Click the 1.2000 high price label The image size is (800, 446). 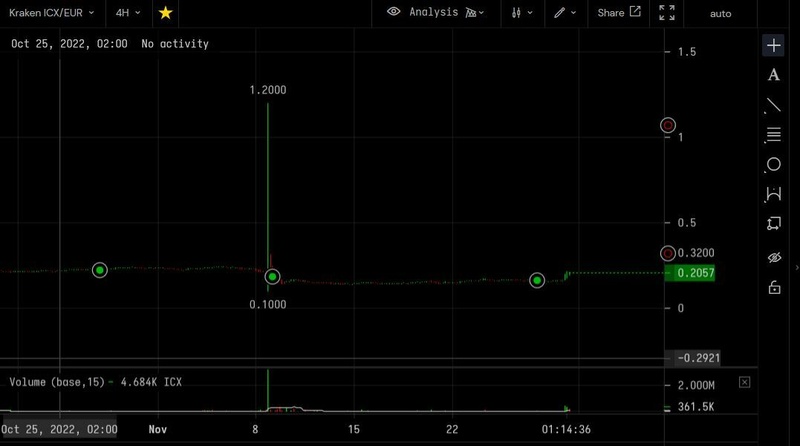pyautogui.click(x=268, y=90)
